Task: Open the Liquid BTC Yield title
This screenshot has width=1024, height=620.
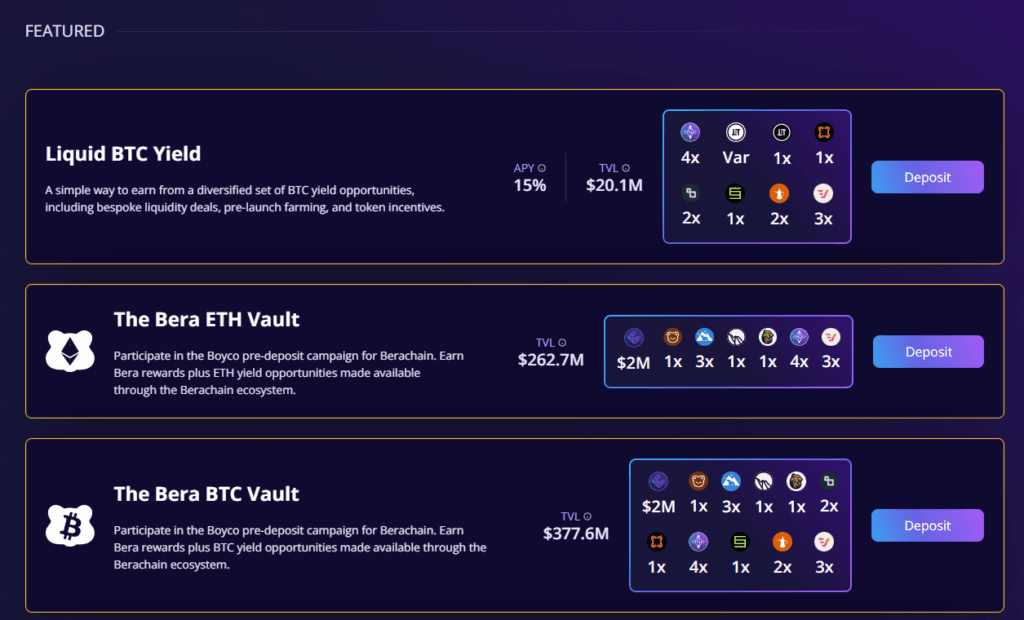Action: [x=123, y=153]
